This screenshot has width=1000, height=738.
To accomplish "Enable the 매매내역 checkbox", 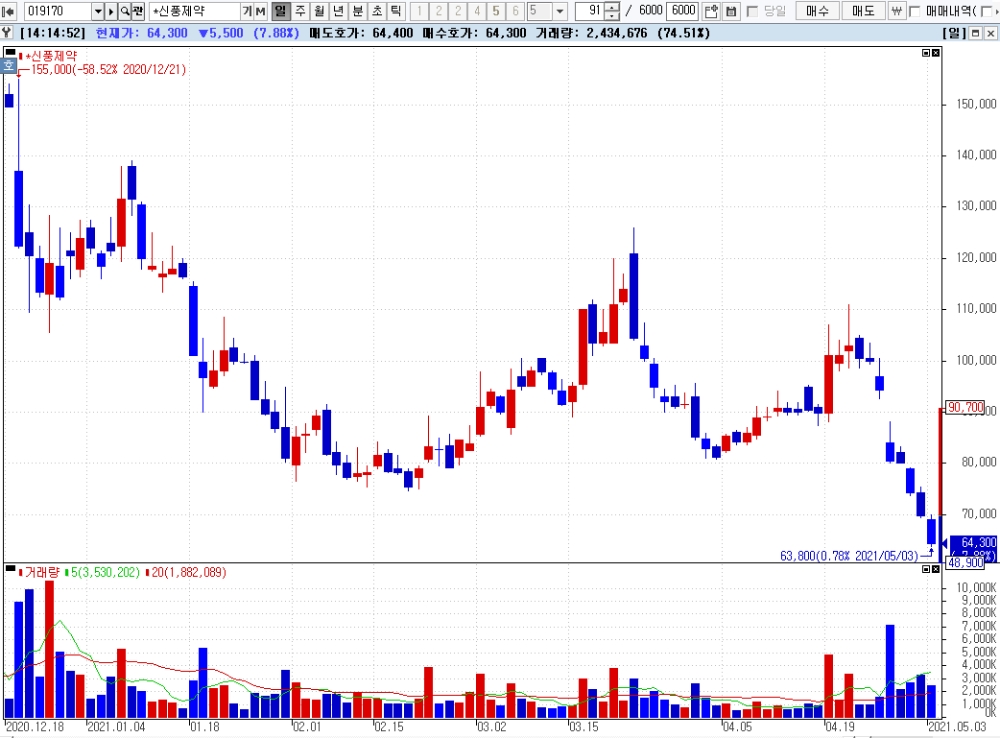I will pyautogui.click(x=914, y=11).
